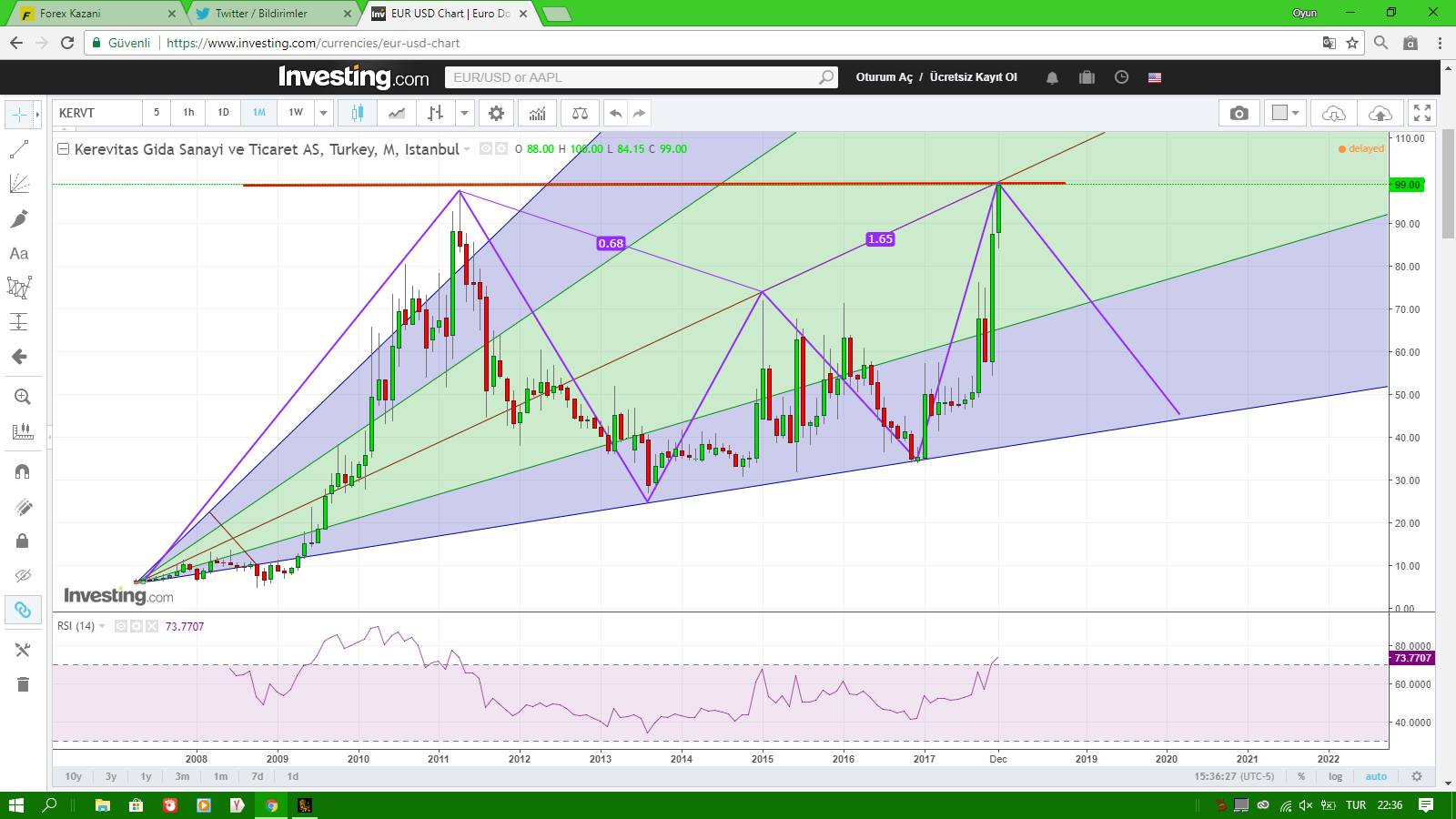
Task: Collapse the chart legend with minus box
Action: coord(63,149)
